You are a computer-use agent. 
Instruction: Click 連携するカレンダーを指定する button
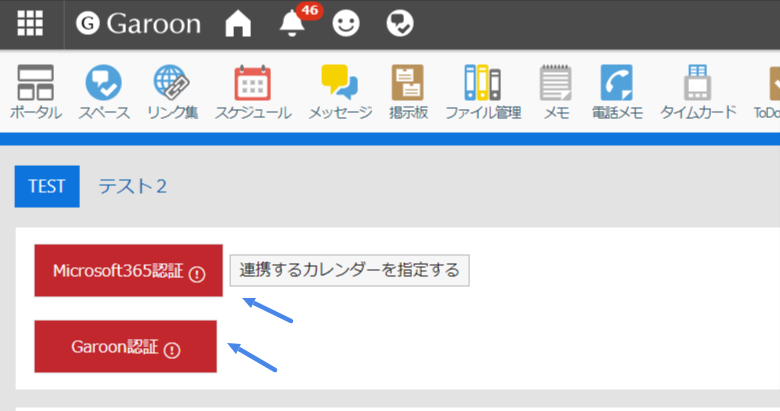349,271
